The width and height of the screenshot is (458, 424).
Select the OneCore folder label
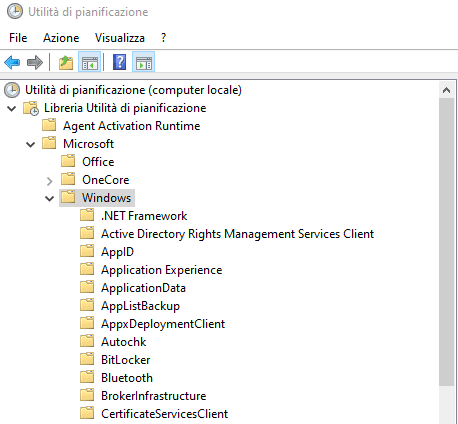[x=106, y=180]
